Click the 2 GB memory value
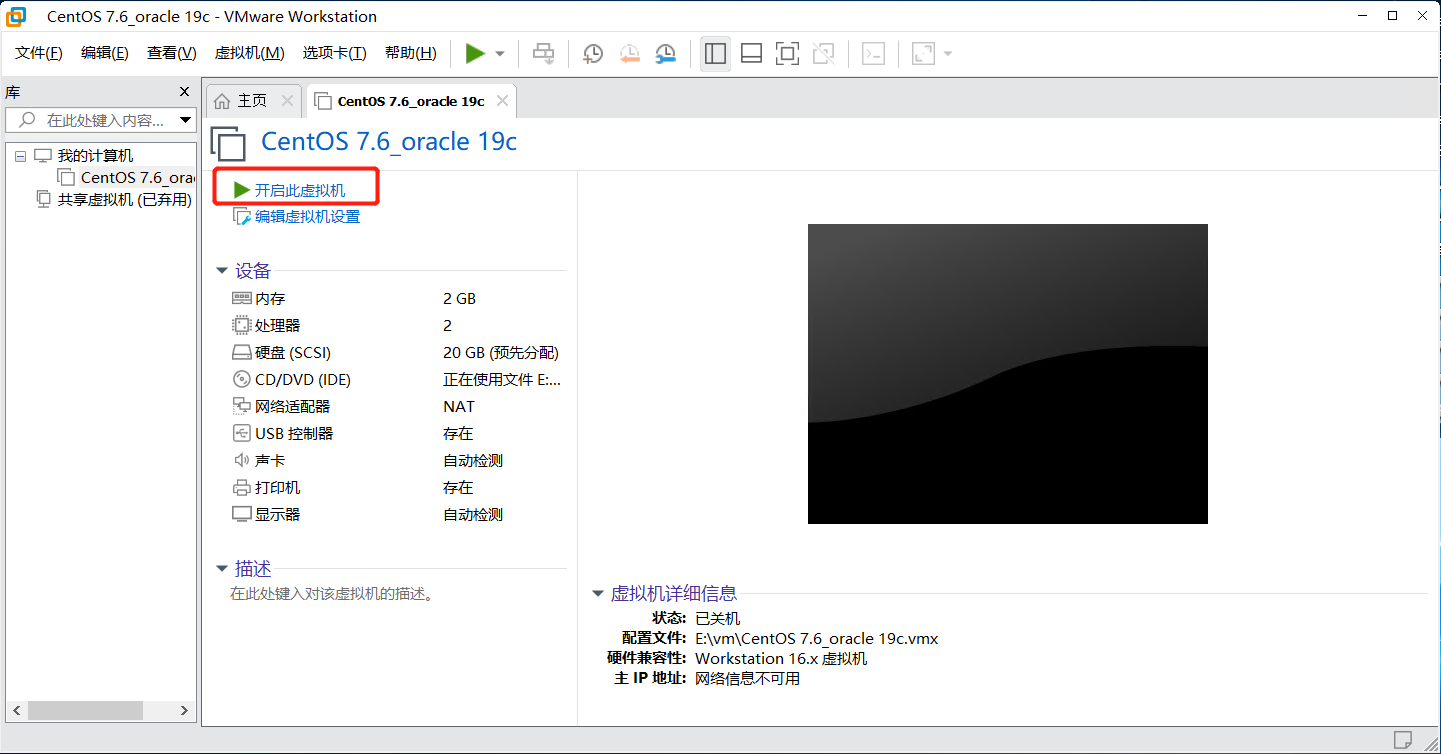The height and width of the screenshot is (754, 1441). pos(460,298)
